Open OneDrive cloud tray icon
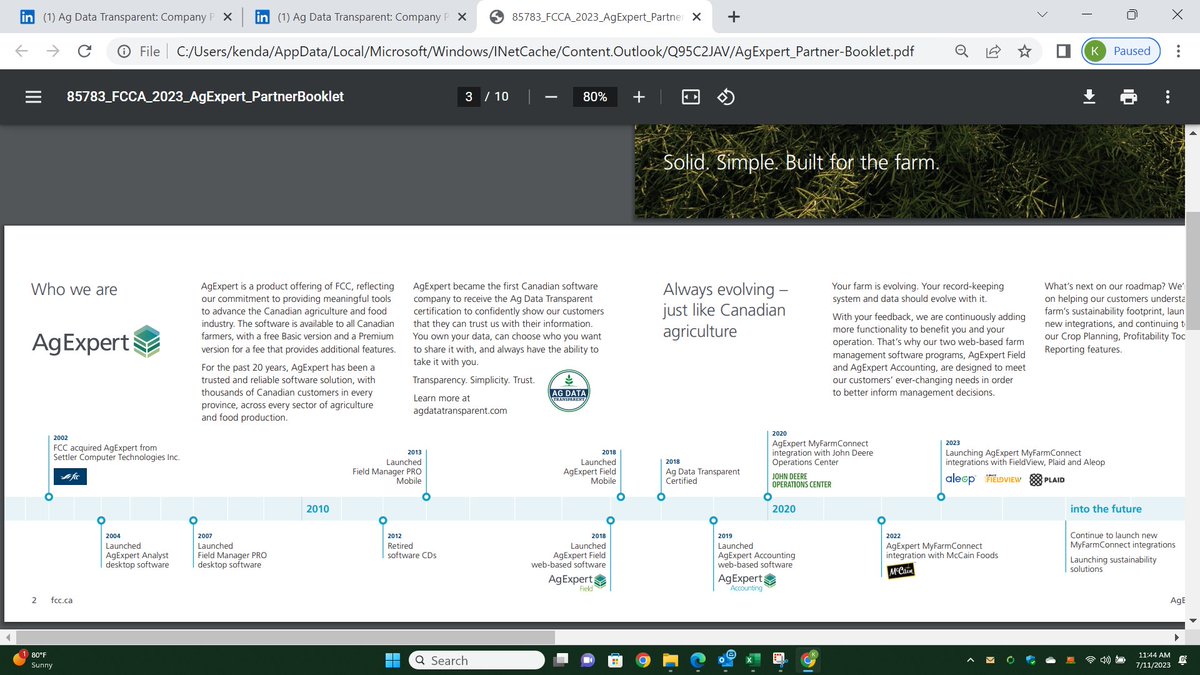This screenshot has width=1200, height=675. 1050,660
